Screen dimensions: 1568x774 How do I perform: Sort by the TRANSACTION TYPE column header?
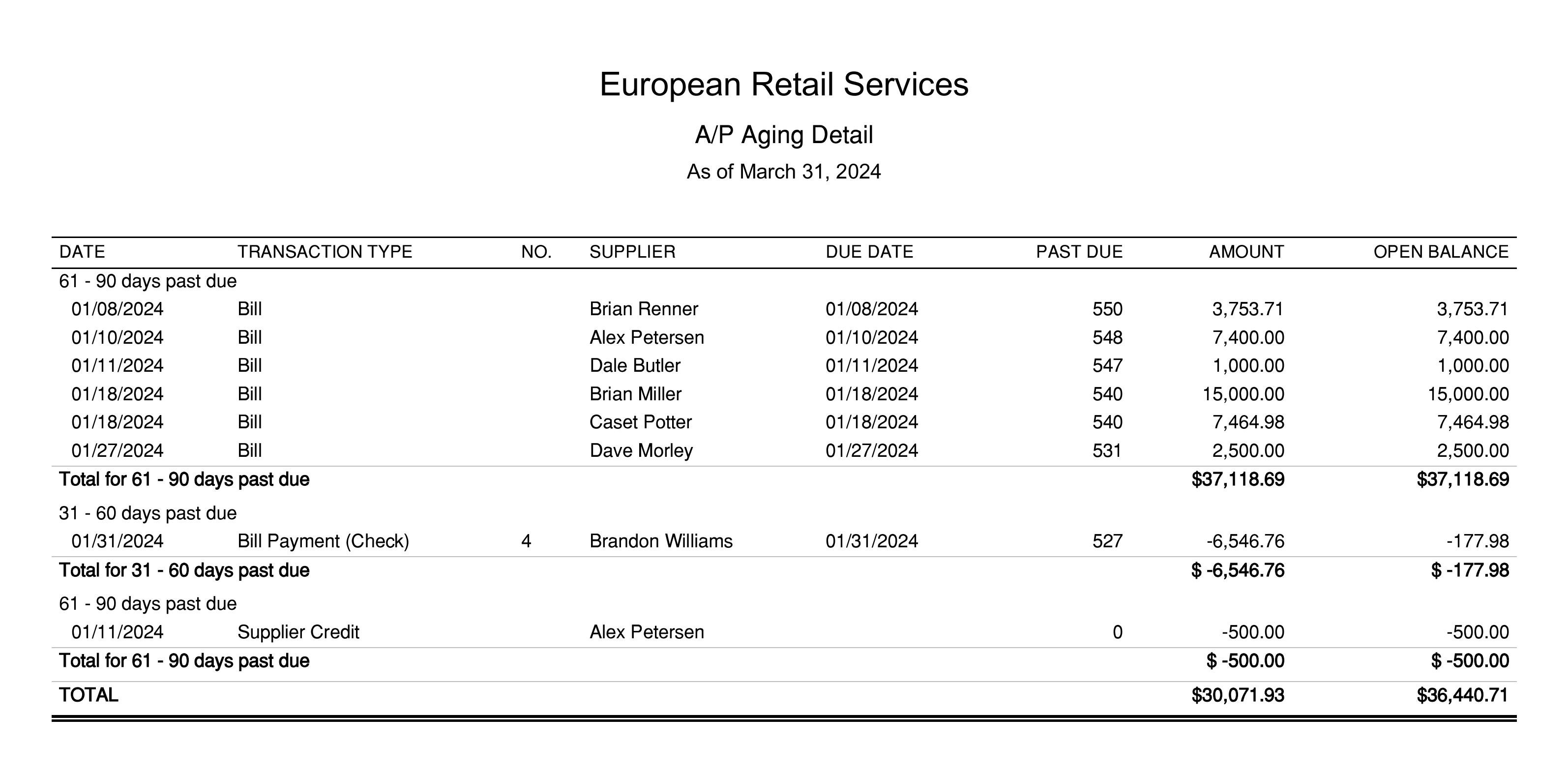coord(325,252)
